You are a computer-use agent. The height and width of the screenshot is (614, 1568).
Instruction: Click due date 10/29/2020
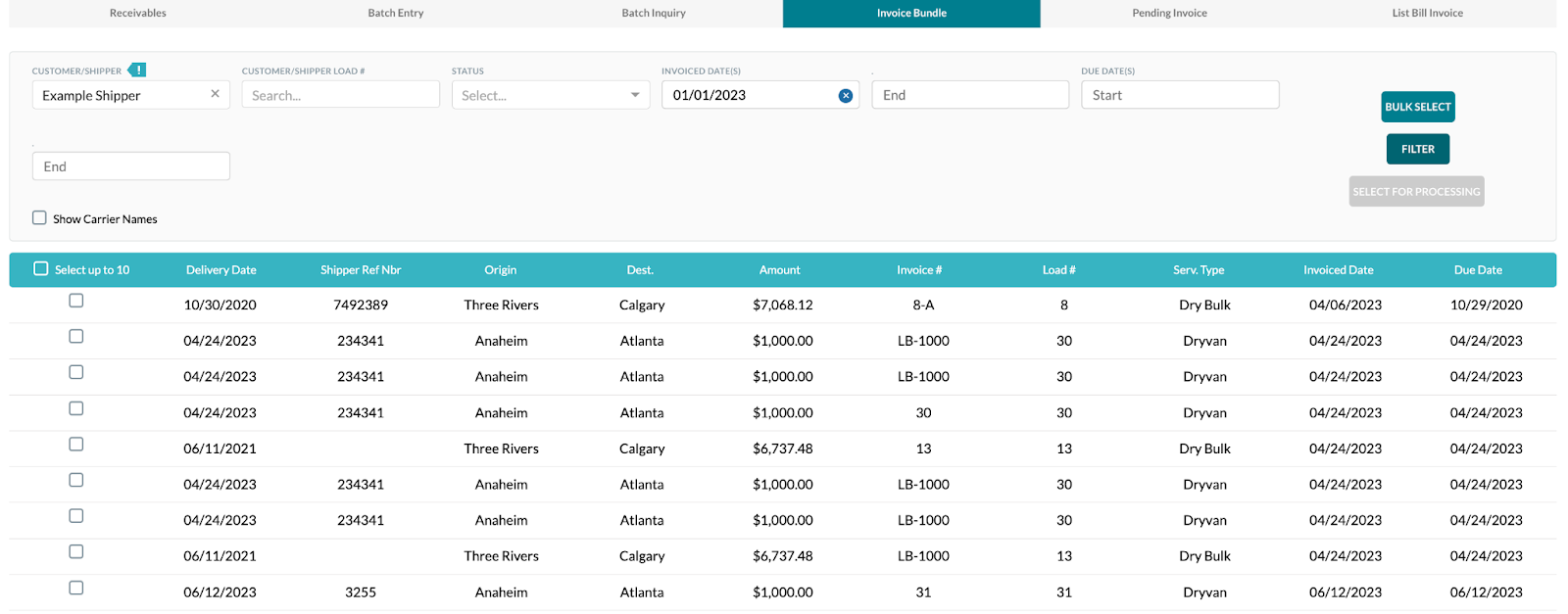click(x=1487, y=305)
